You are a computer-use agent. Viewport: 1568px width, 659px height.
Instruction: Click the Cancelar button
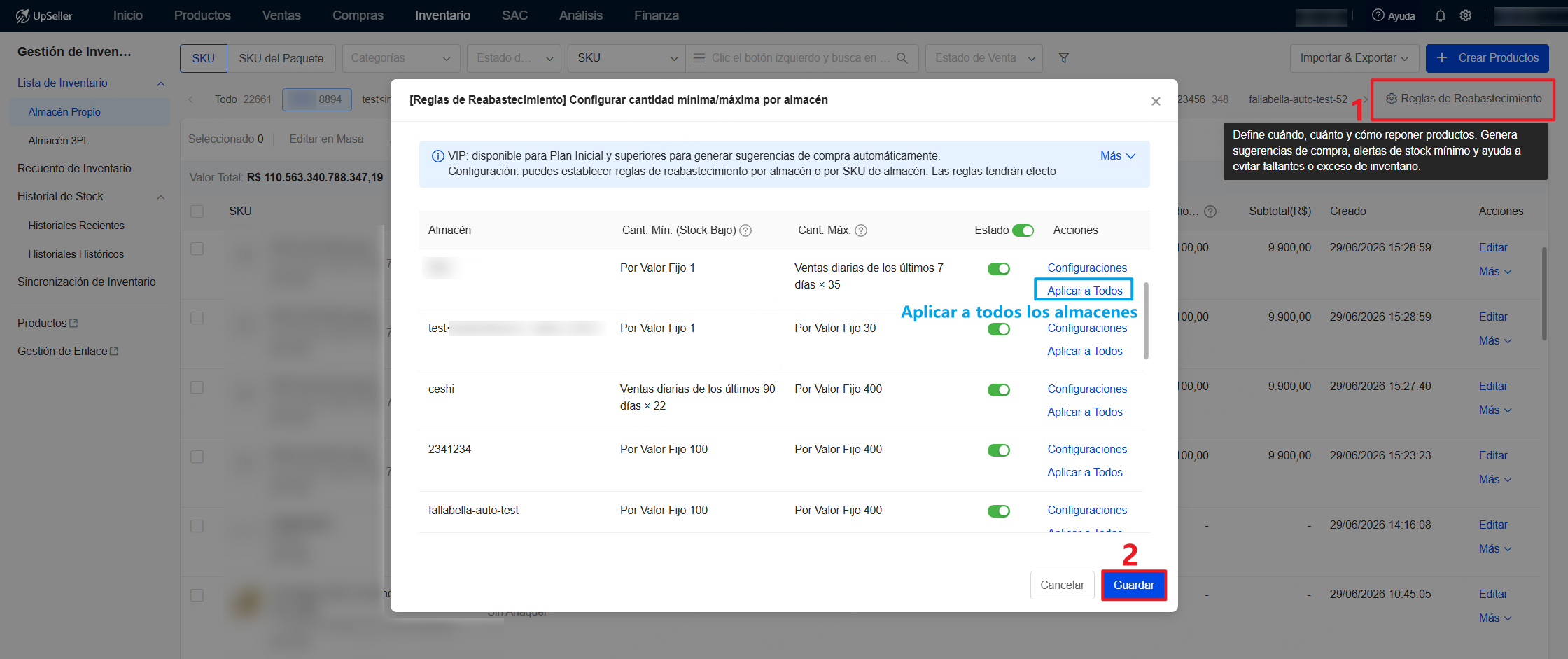point(1062,585)
